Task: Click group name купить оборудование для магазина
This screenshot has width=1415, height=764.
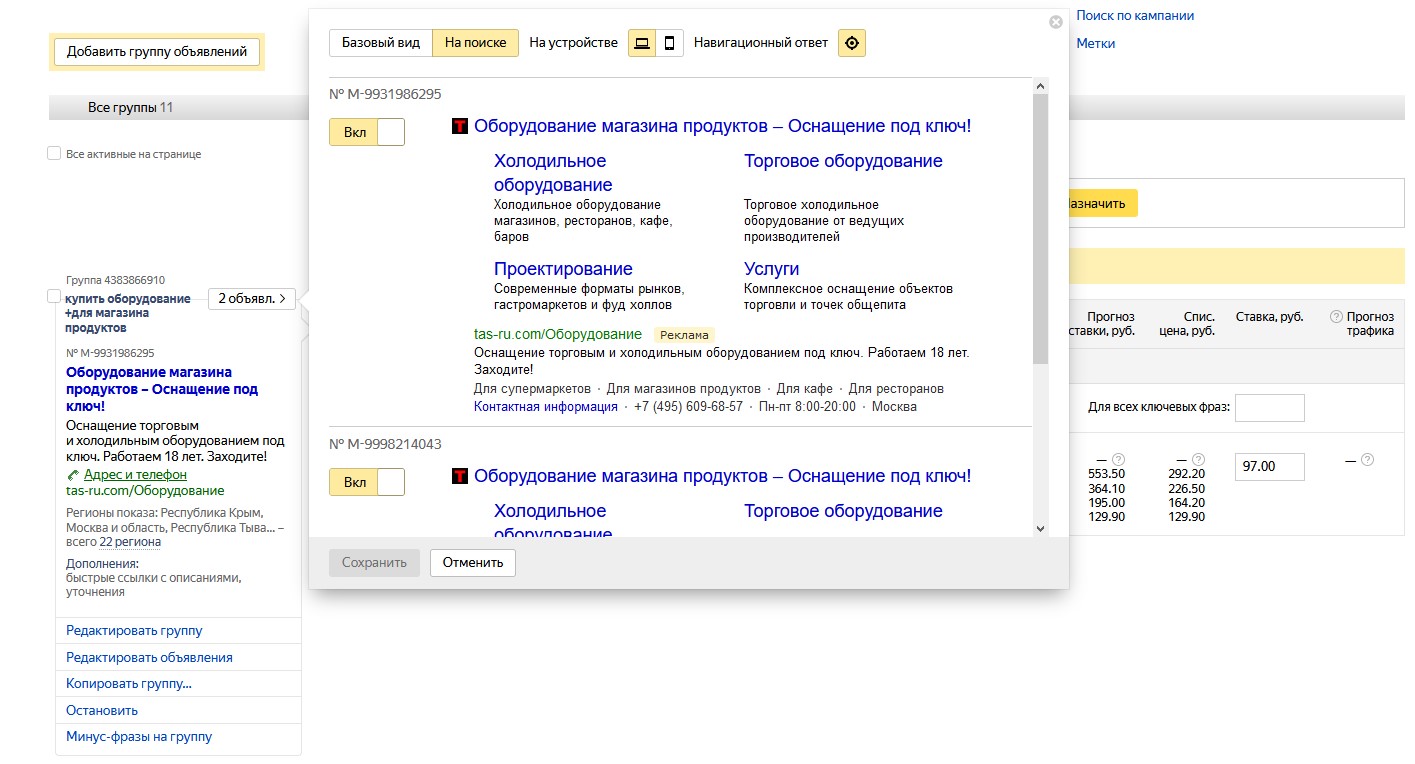Action: pos(128,313)
